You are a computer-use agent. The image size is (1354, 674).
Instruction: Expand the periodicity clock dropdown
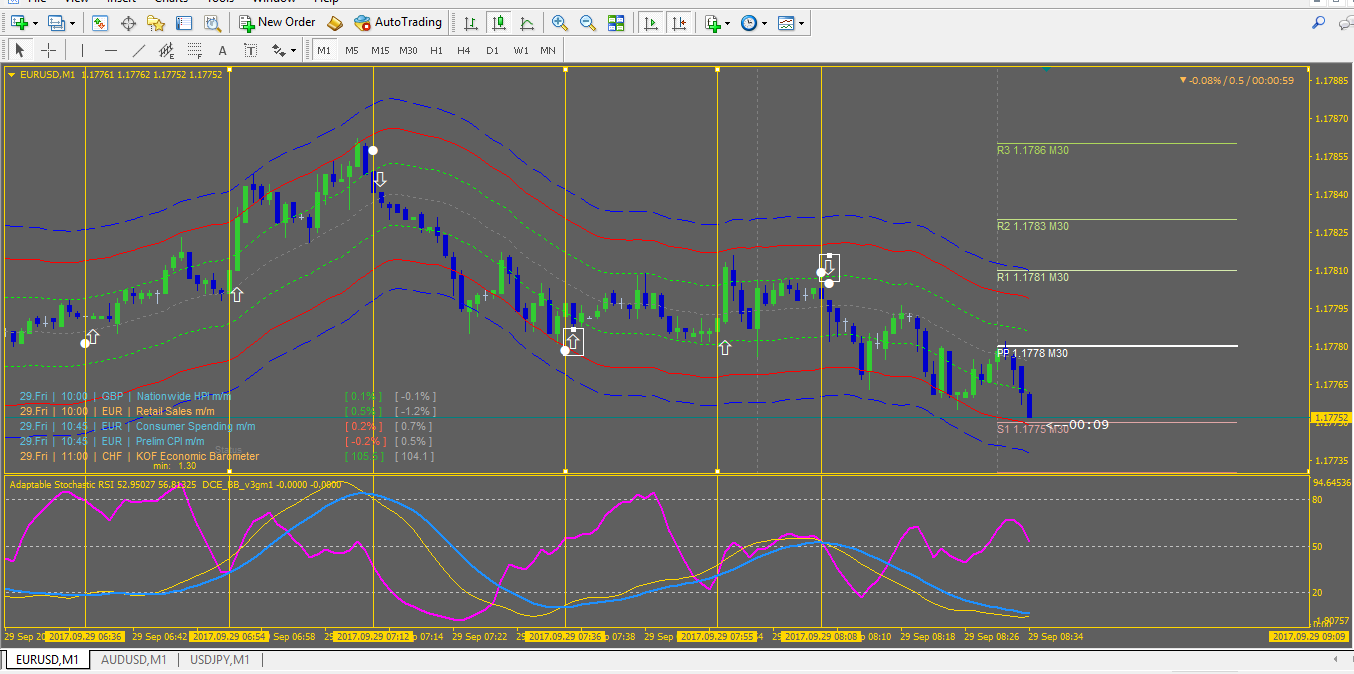(765, 22)
